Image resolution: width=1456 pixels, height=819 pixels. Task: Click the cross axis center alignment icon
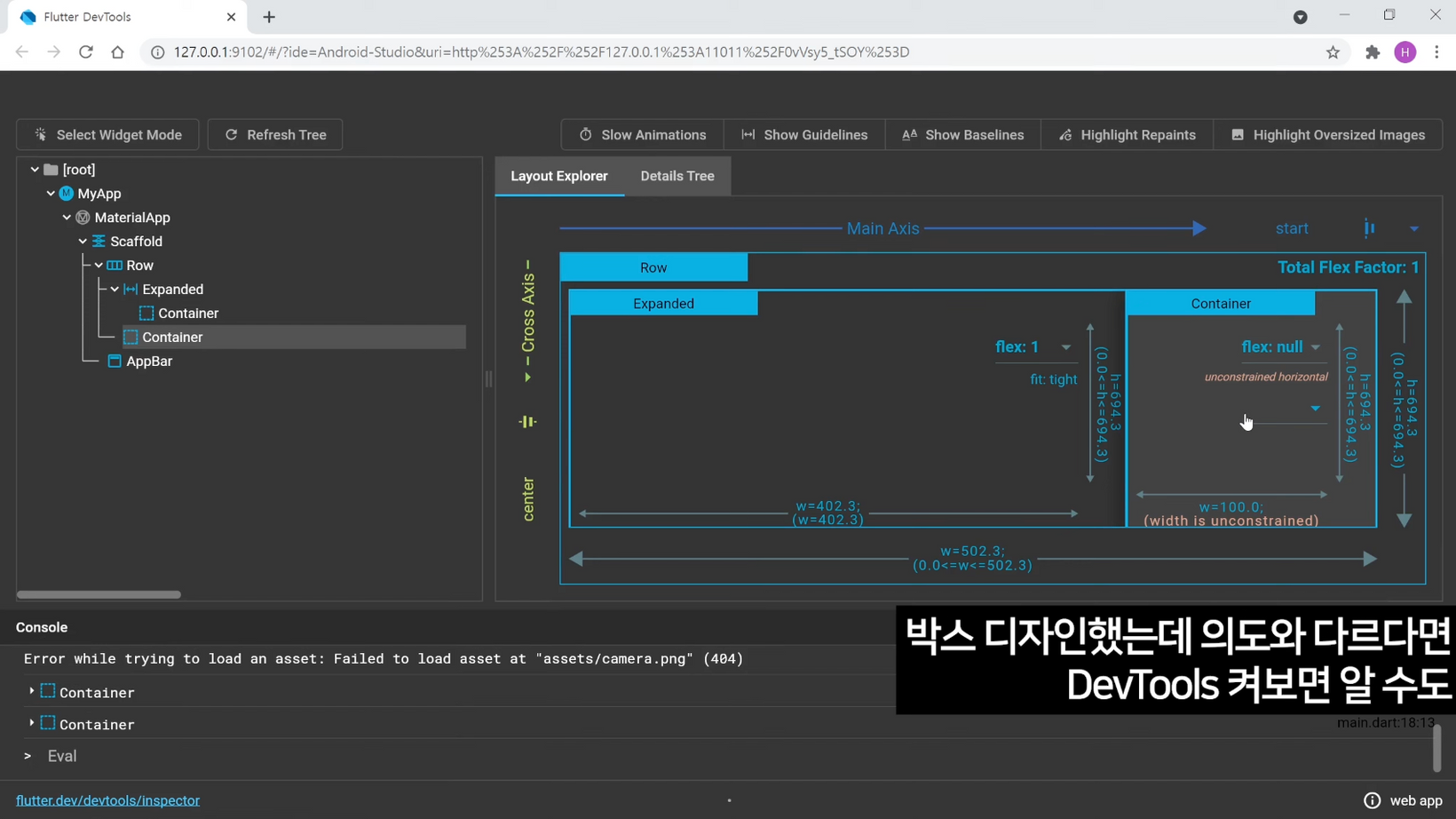[527, 422]
